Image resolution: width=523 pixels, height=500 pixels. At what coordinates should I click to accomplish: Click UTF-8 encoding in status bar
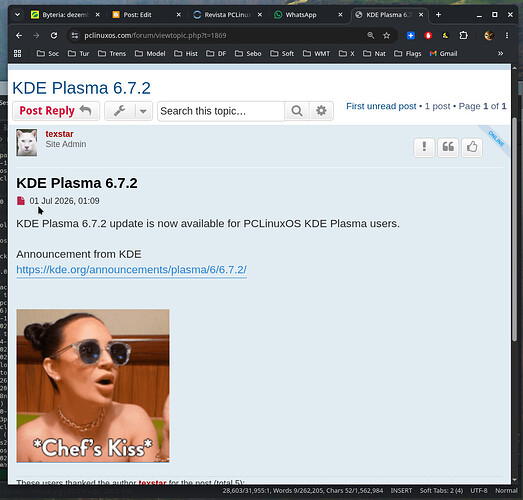pyautogui.click(x=479, y=491)
